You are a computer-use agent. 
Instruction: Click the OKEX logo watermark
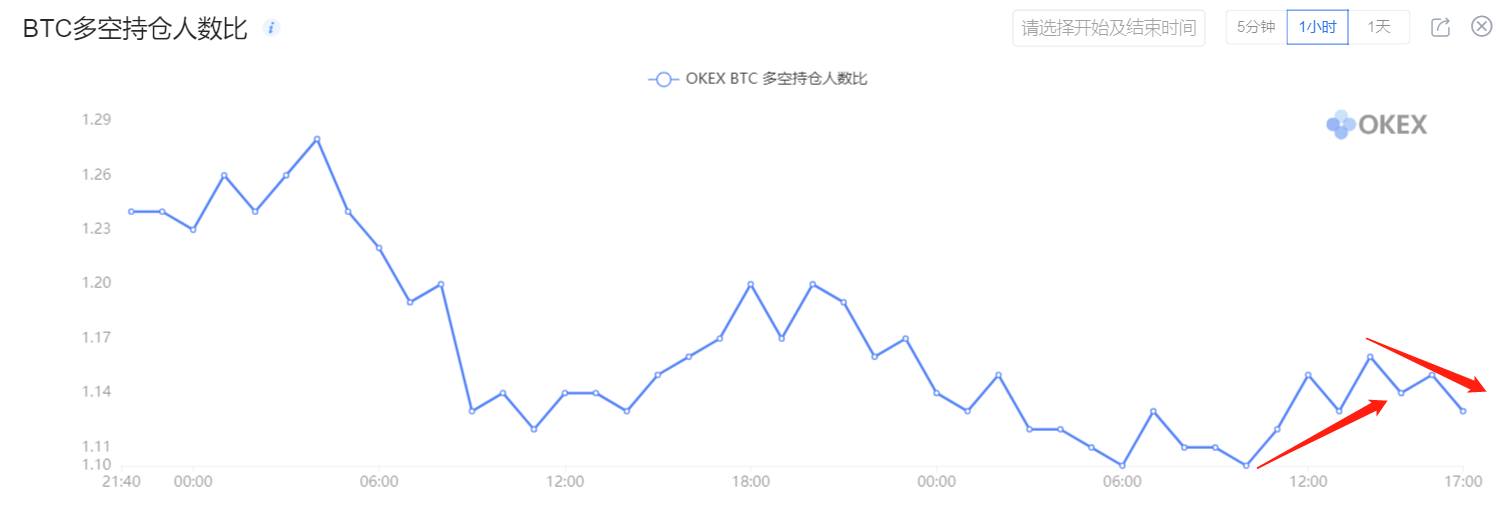pyautogui.click(x=1377, y=125)
